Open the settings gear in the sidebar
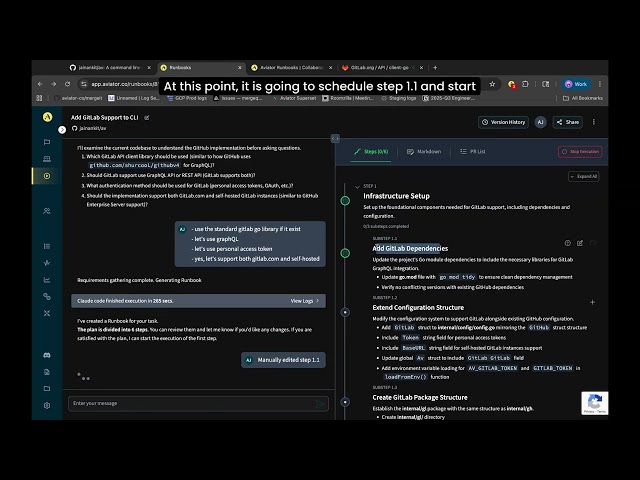The image size is (640, 480). pos(47,405)
